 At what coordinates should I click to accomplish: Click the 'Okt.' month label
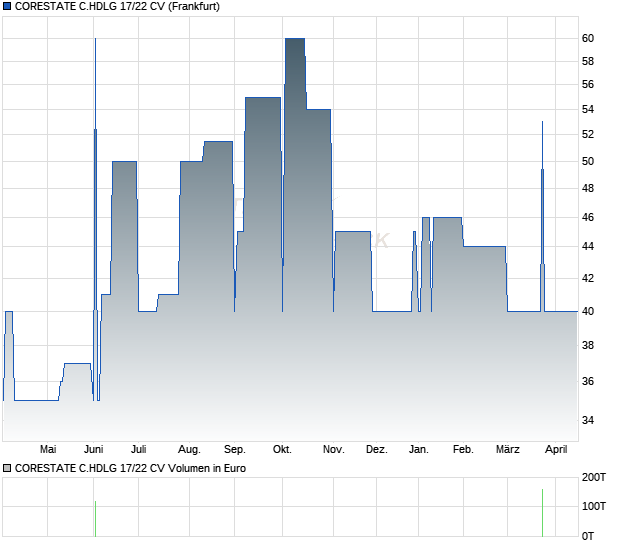tap(282, 450)
